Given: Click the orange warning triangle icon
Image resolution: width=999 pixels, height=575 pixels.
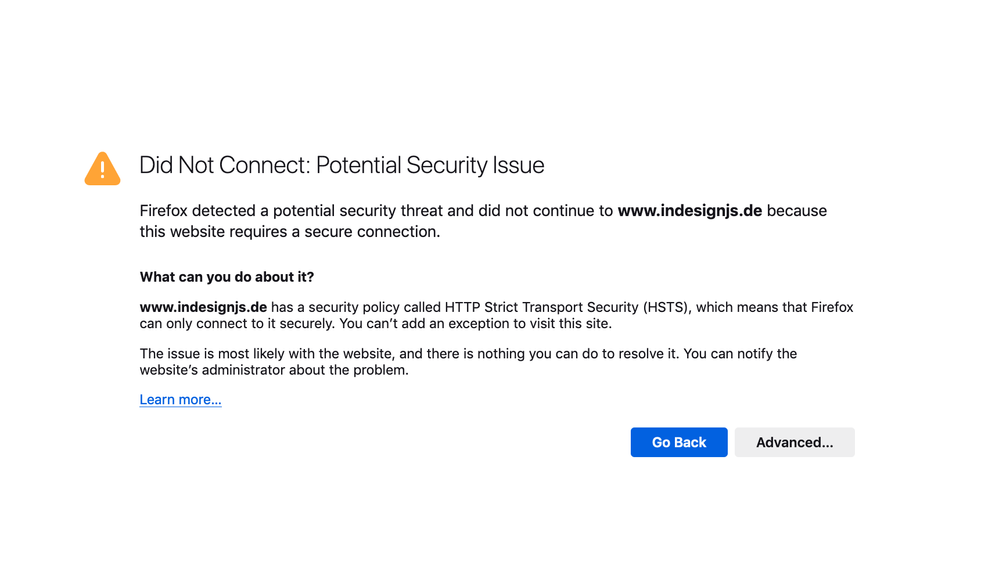Looking at the screenshot, I should tap(102, 168).
